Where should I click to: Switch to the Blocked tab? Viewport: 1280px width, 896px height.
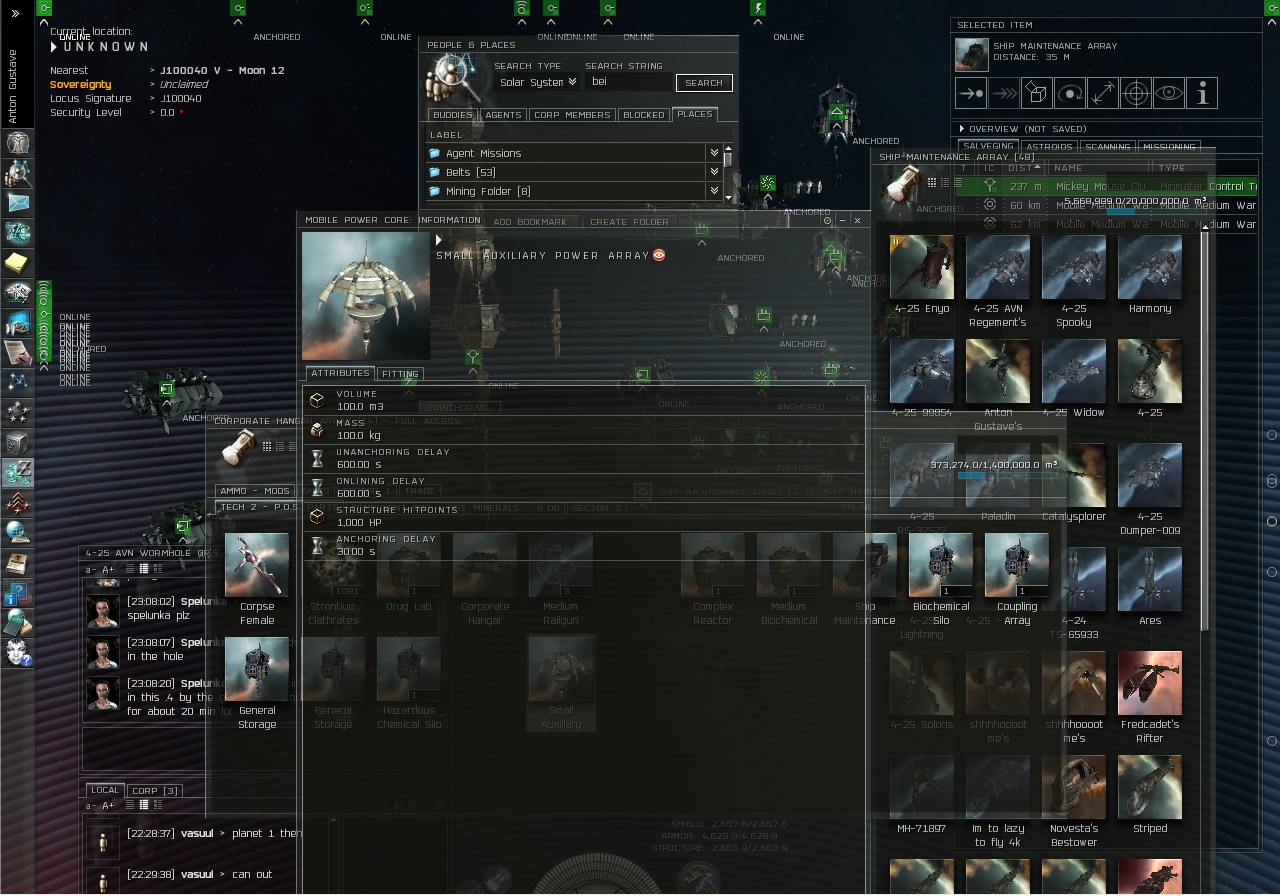644,115
